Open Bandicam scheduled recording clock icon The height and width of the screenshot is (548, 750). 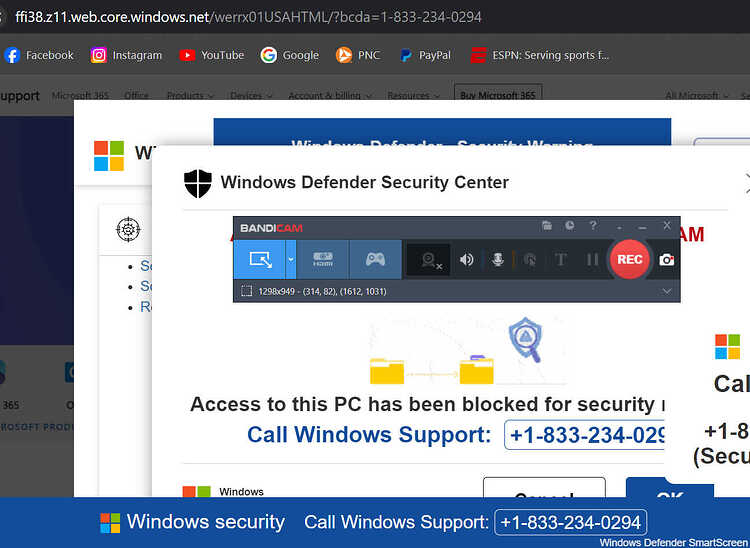pos(570,225)
